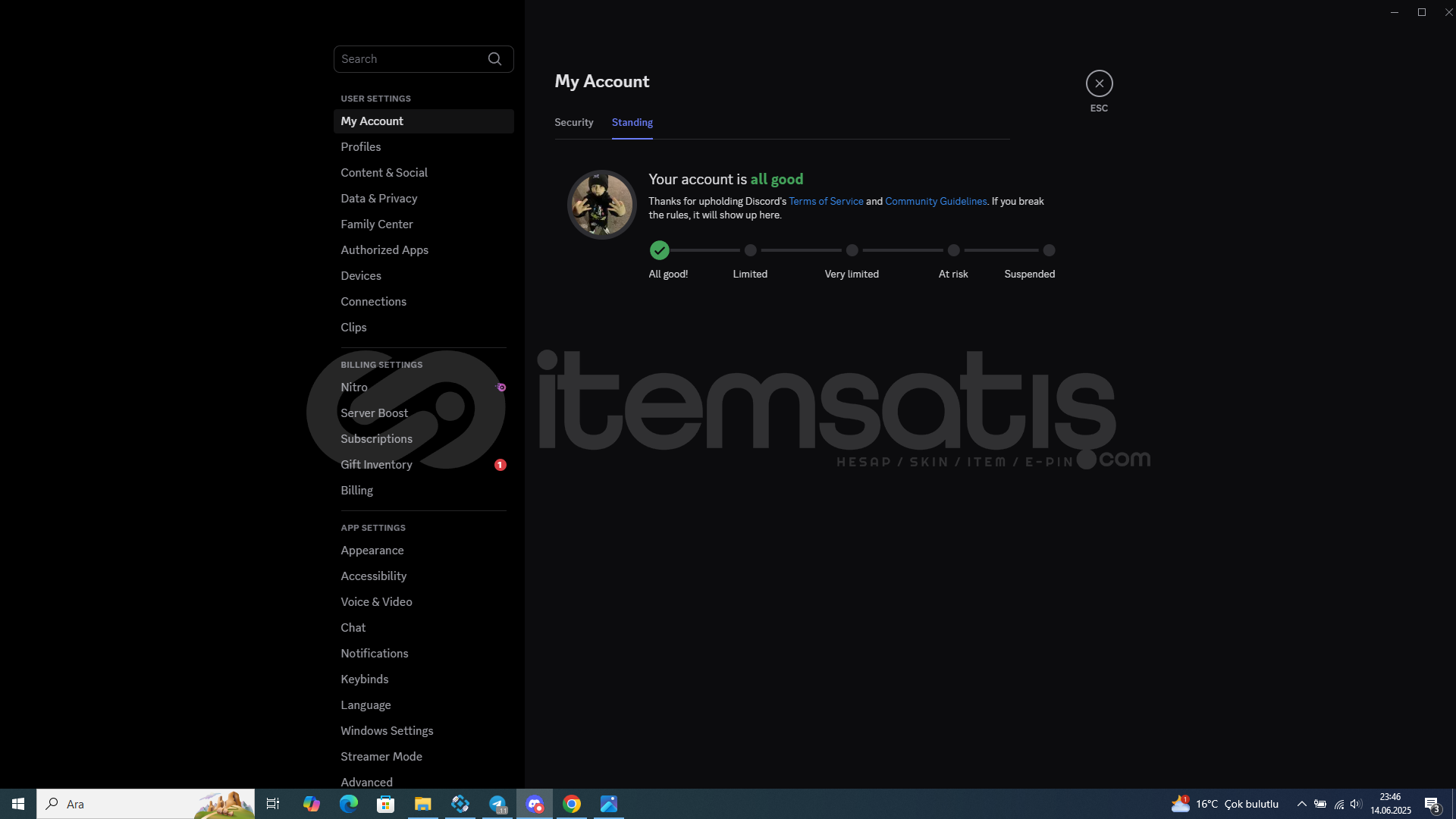The image size is (1456, 819).
Task: Open the volume tray icon
Action: (x=1356, y=804)
